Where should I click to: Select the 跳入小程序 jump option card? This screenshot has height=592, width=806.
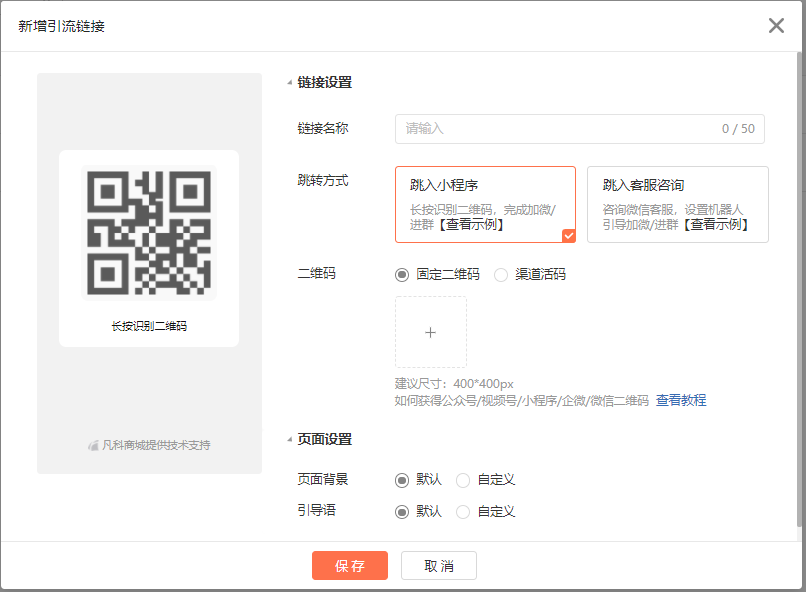(485, 204)
